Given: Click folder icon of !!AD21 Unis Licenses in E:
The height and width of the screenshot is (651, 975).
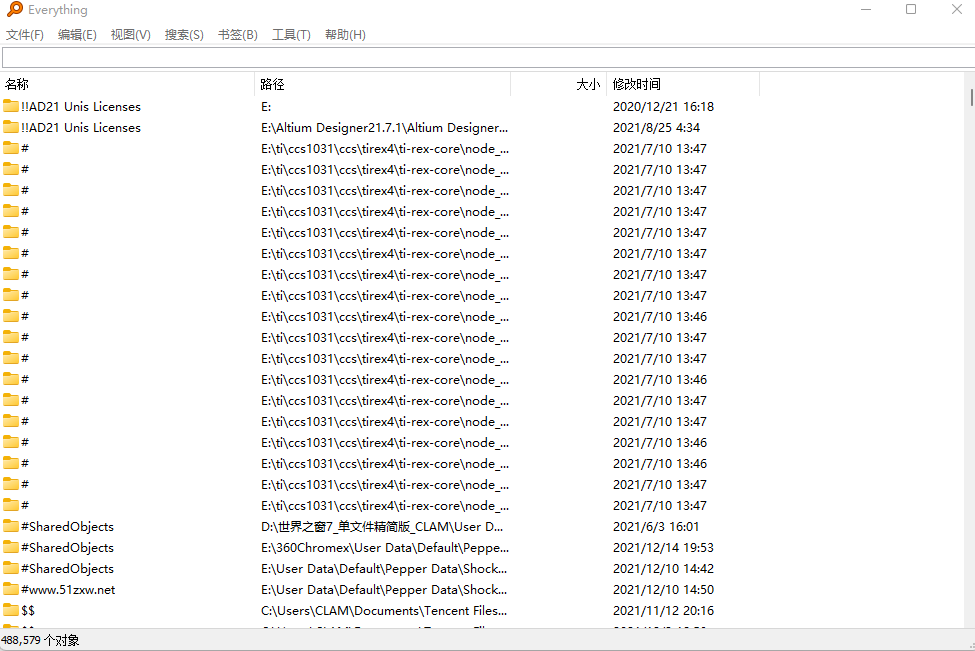Looking at the screenshot, I should point(11,106).
